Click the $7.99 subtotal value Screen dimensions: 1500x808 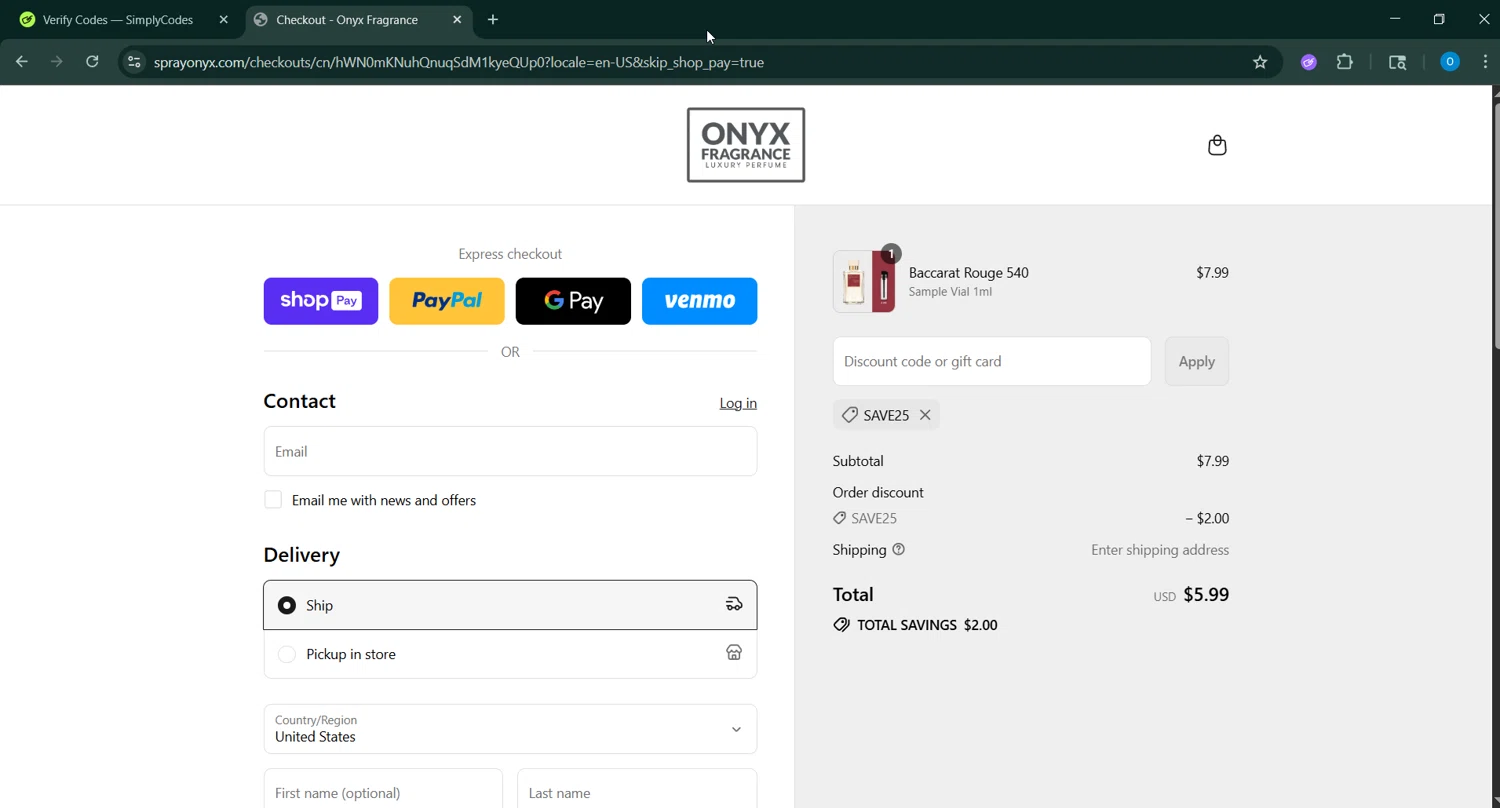(x=1213, y=461)
